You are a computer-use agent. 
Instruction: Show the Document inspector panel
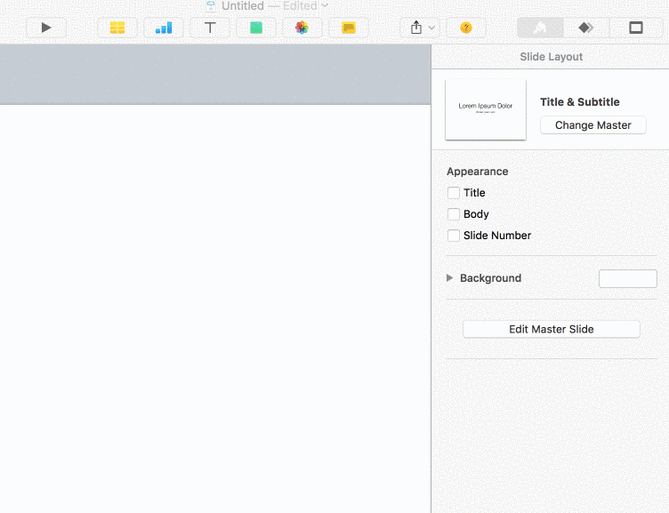(636, 28)
